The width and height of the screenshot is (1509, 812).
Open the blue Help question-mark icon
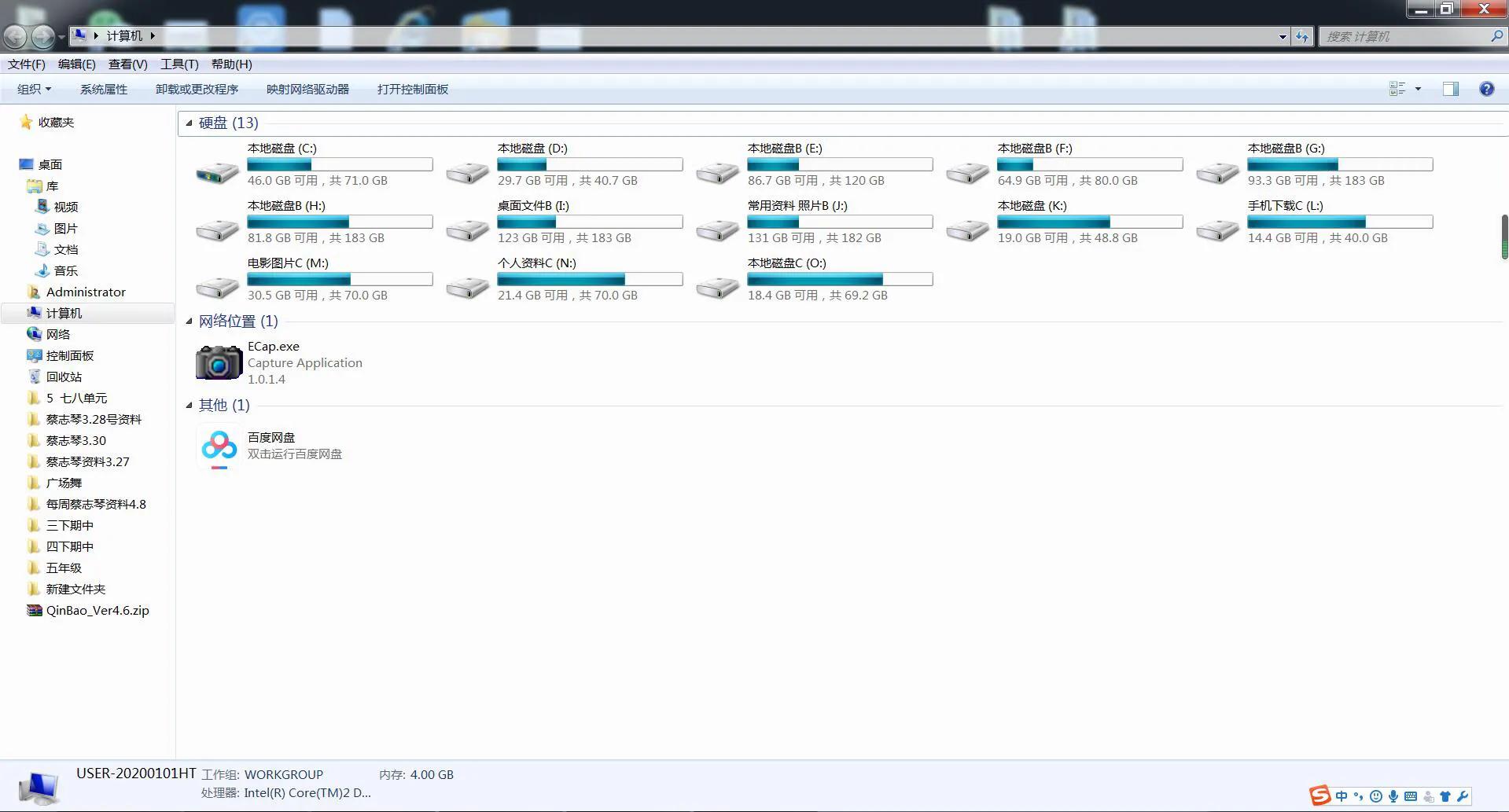(1486, 89)
